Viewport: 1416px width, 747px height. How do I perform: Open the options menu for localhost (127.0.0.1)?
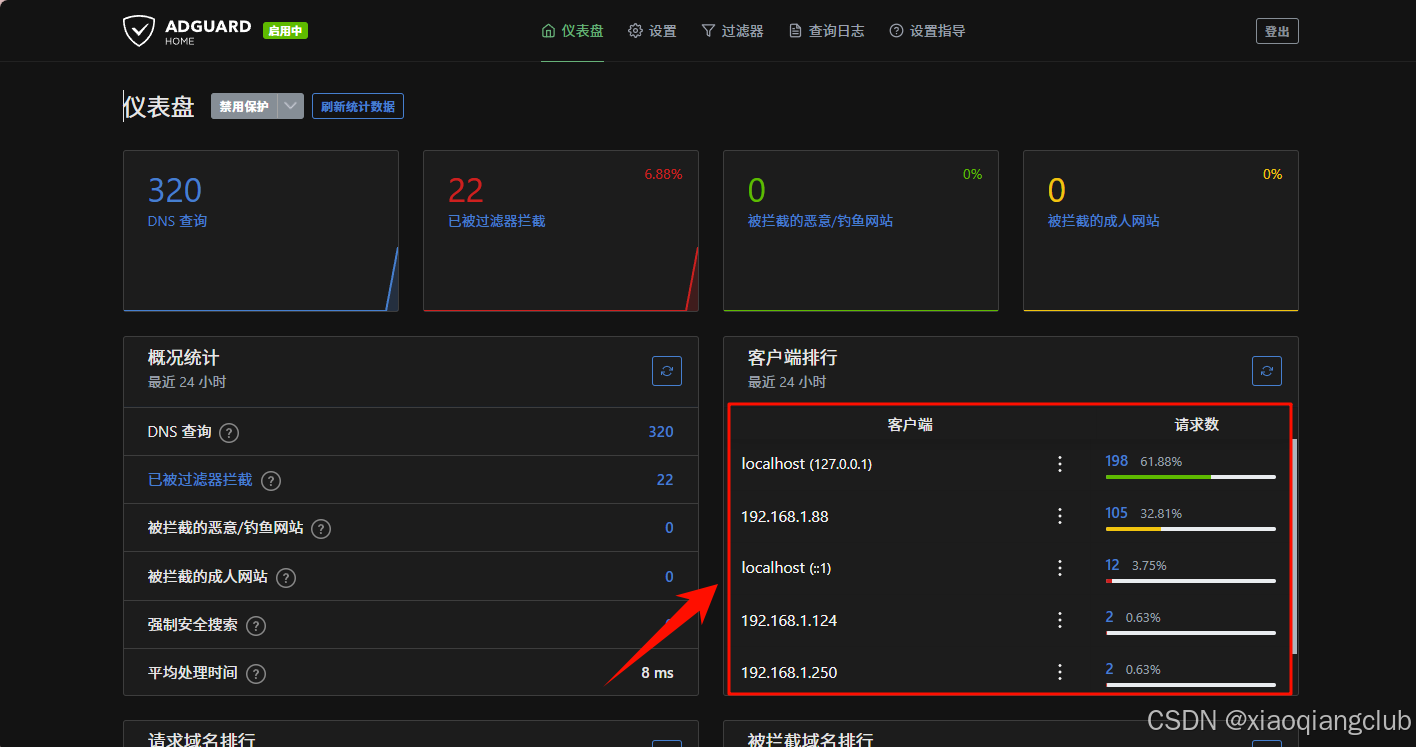point(1060,463)
